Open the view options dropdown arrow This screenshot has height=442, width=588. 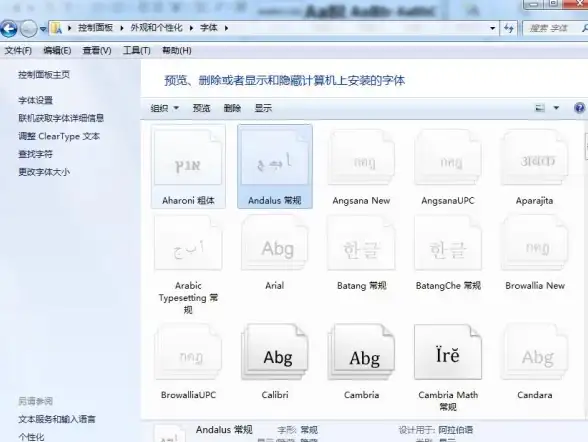(x=556, y=108)
